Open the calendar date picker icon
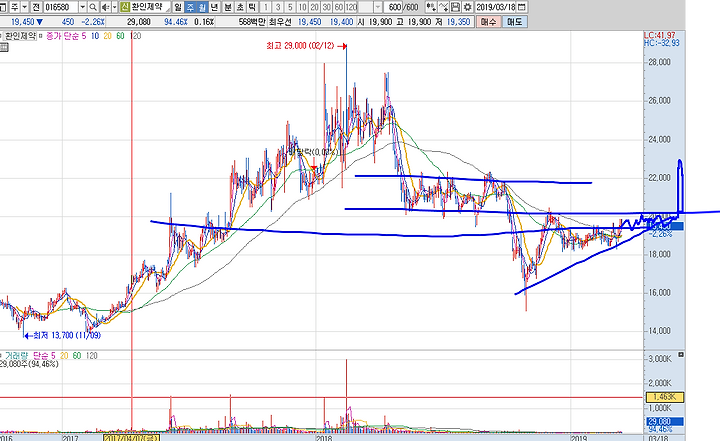 pyautogui.click(x=522, y=7)
